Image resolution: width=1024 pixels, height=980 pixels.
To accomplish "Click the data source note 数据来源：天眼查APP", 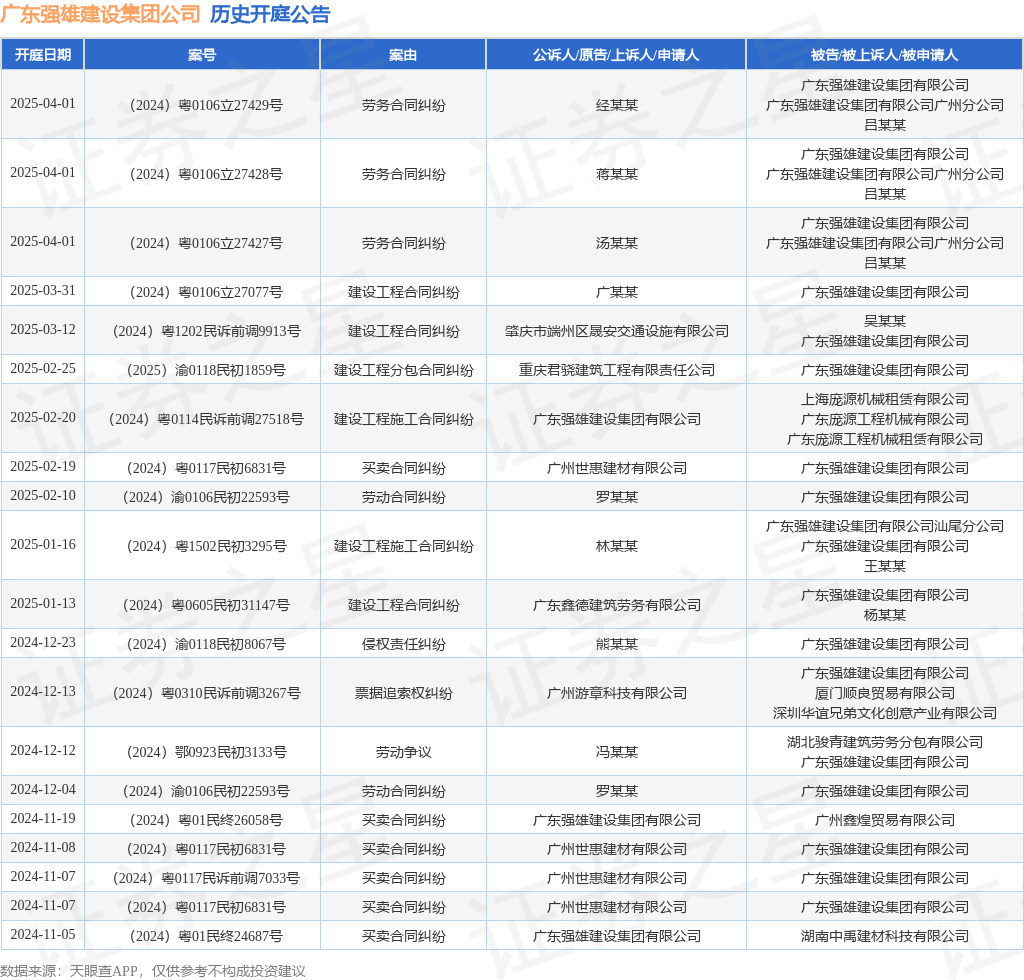I will click(x=69, y=971).
